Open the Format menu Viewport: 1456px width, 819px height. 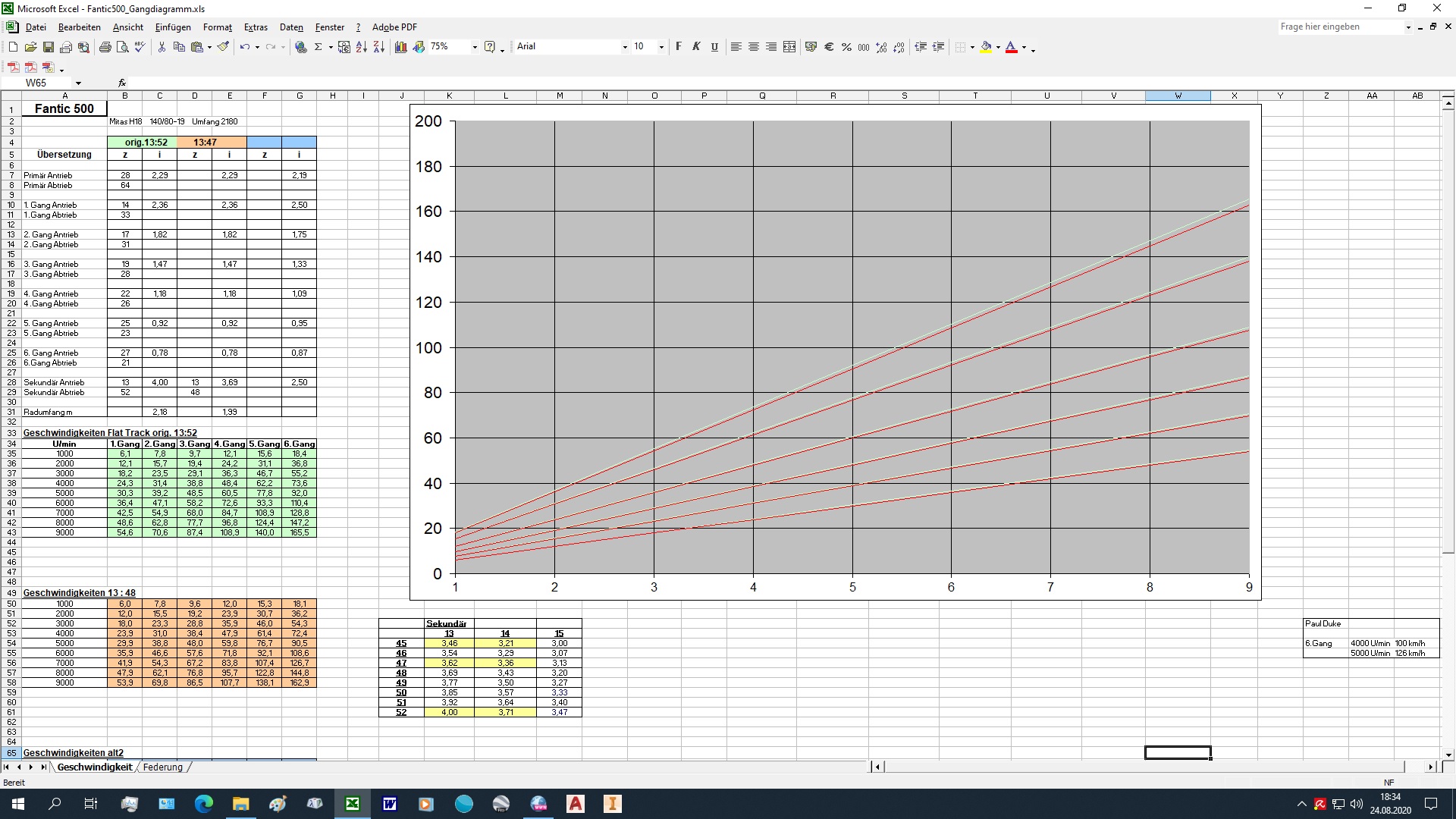(217, 27)
